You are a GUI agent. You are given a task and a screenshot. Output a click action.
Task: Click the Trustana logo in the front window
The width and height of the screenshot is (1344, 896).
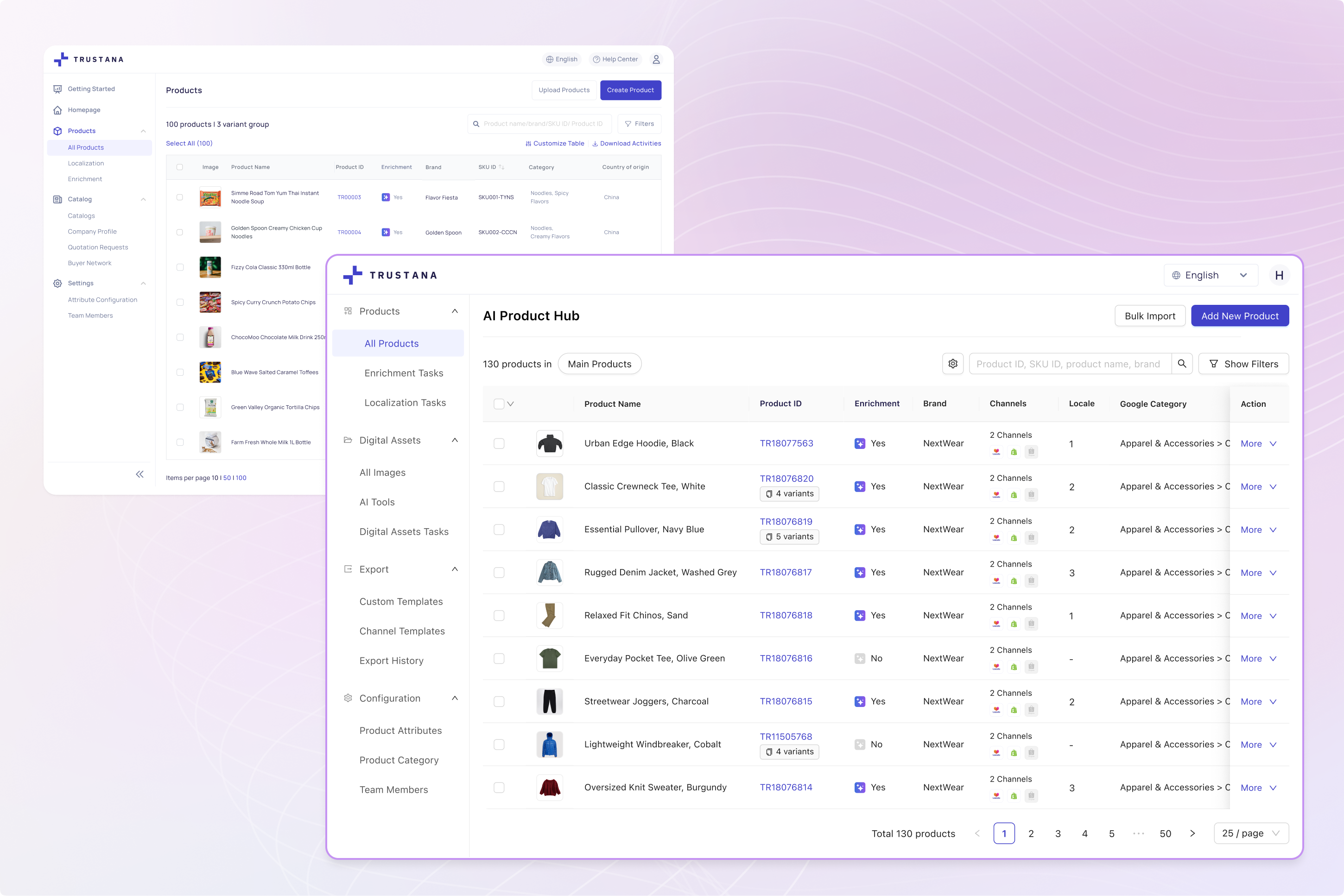(x=390, y=276)
